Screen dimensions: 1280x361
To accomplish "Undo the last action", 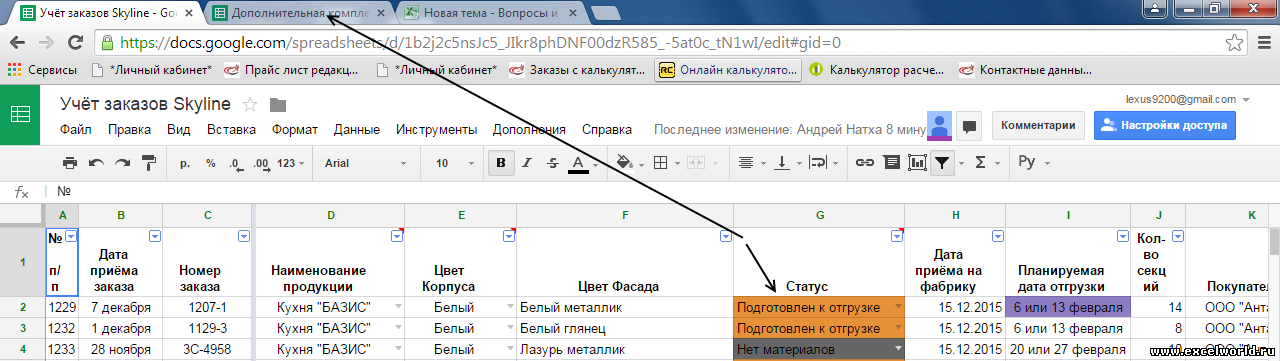I will 96,163.
